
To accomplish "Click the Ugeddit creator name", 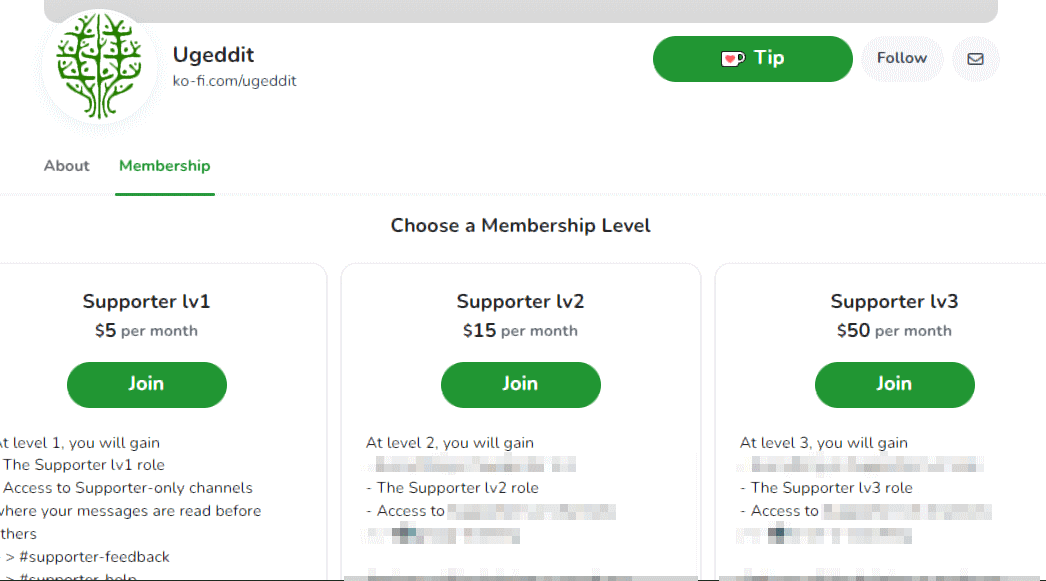I will [213, 54].
